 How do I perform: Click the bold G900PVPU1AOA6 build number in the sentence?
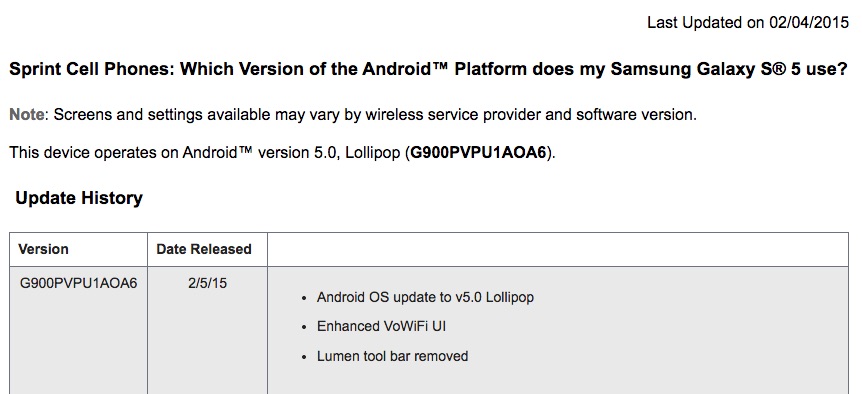[479, 152]
